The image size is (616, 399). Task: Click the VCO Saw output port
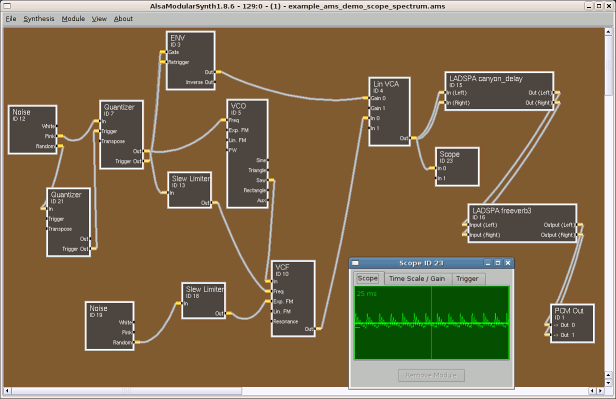270,180
